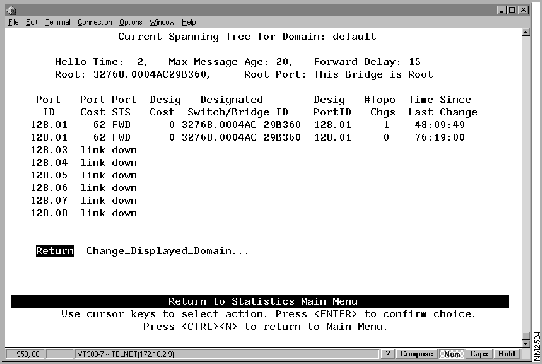Toggle the Num status indicator
This screenshot has height=364, width=542.
(x=452, y=354)
